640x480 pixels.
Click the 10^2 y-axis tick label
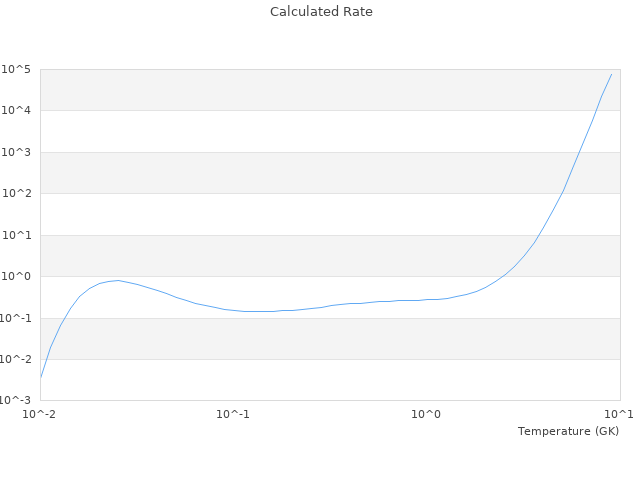coord(16,194)
